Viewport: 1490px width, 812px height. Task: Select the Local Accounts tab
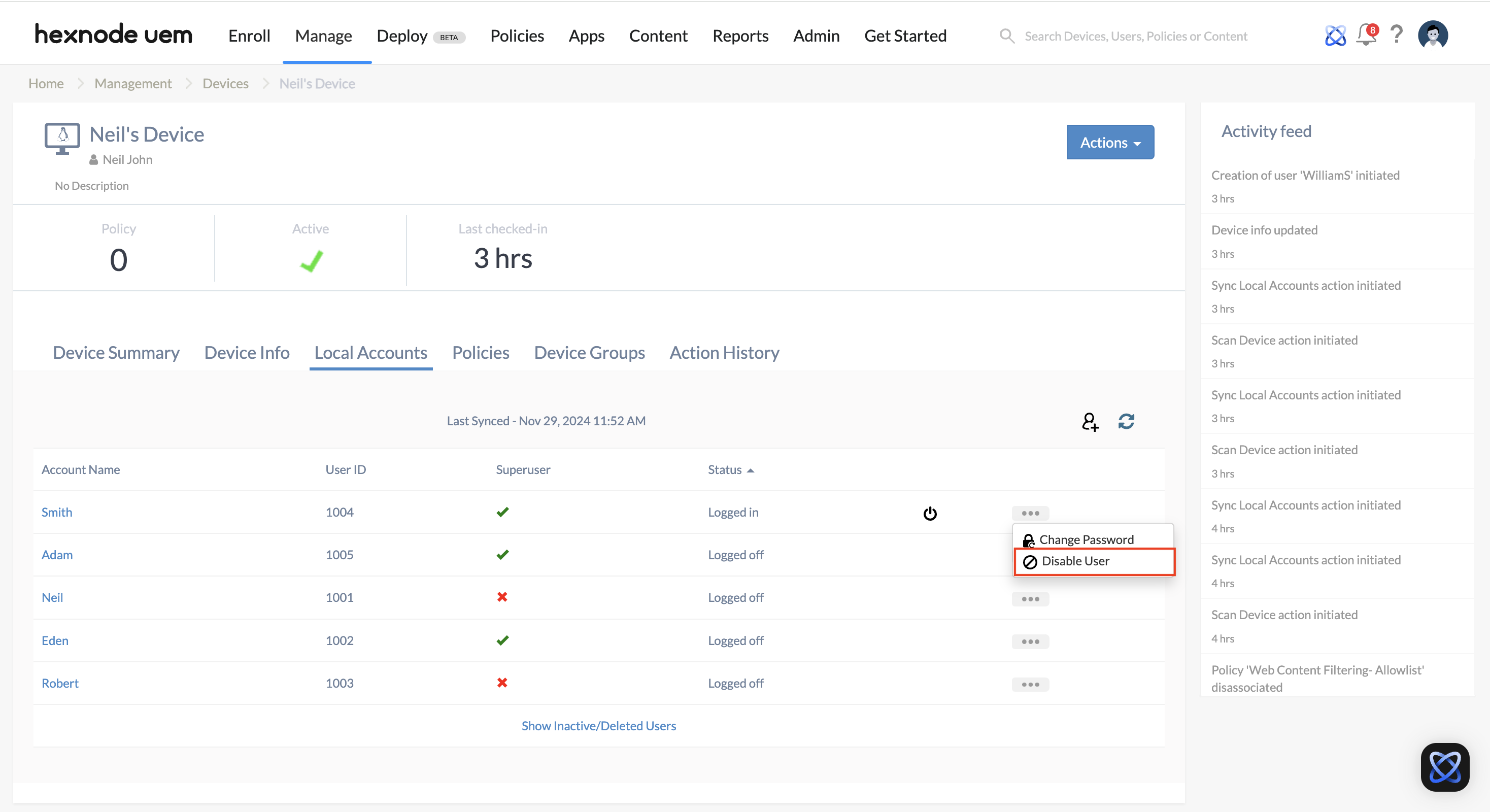click(x=371, y=352)
